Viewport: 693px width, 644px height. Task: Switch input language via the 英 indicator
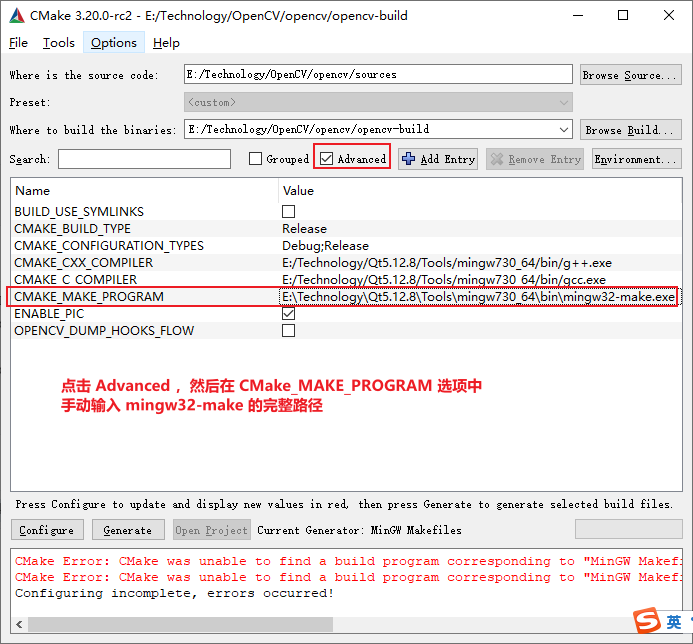click(x=674, y=622)
